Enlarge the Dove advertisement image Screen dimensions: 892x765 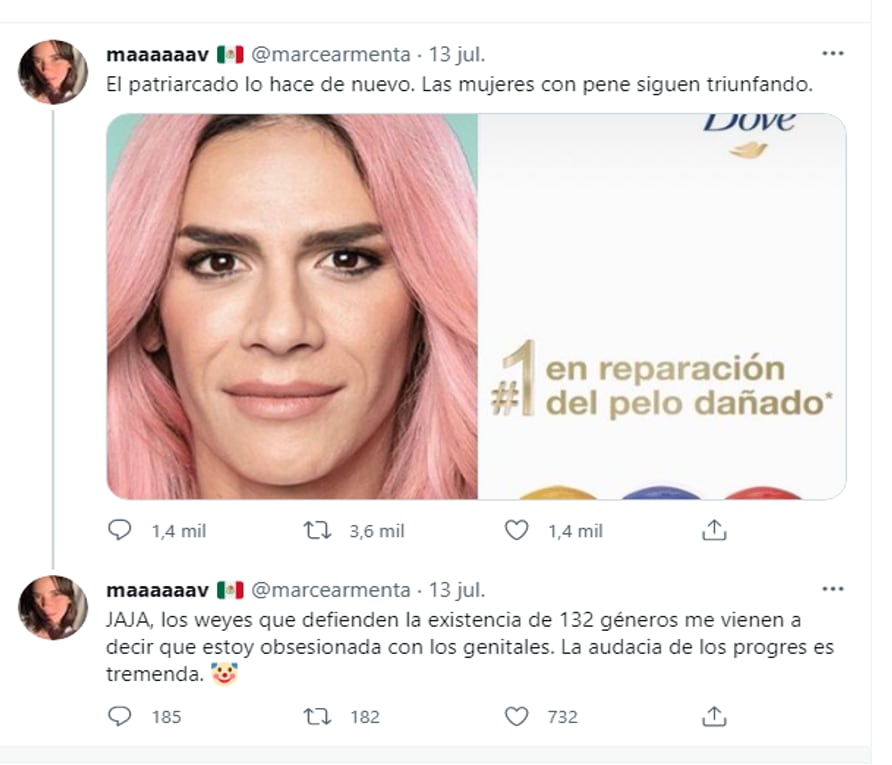(476, 307)
